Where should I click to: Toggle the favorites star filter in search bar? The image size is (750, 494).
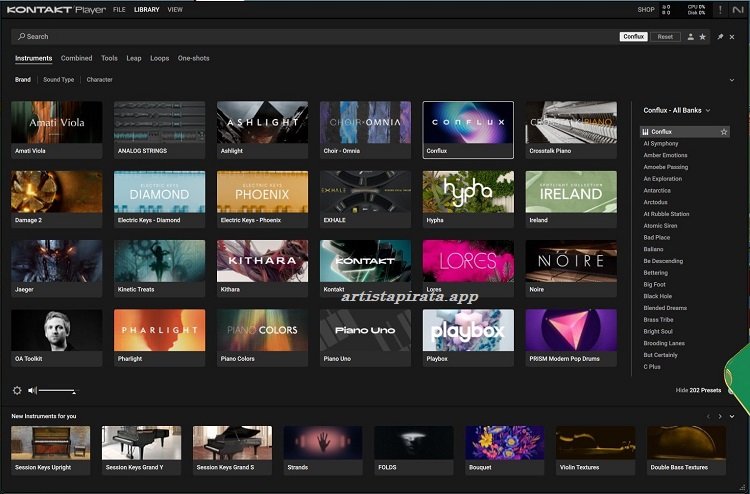[x=702, y=37]
